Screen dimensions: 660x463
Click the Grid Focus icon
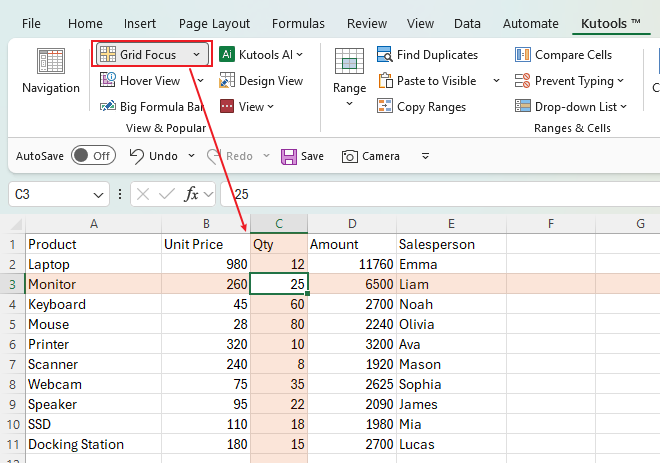(108, 54)
